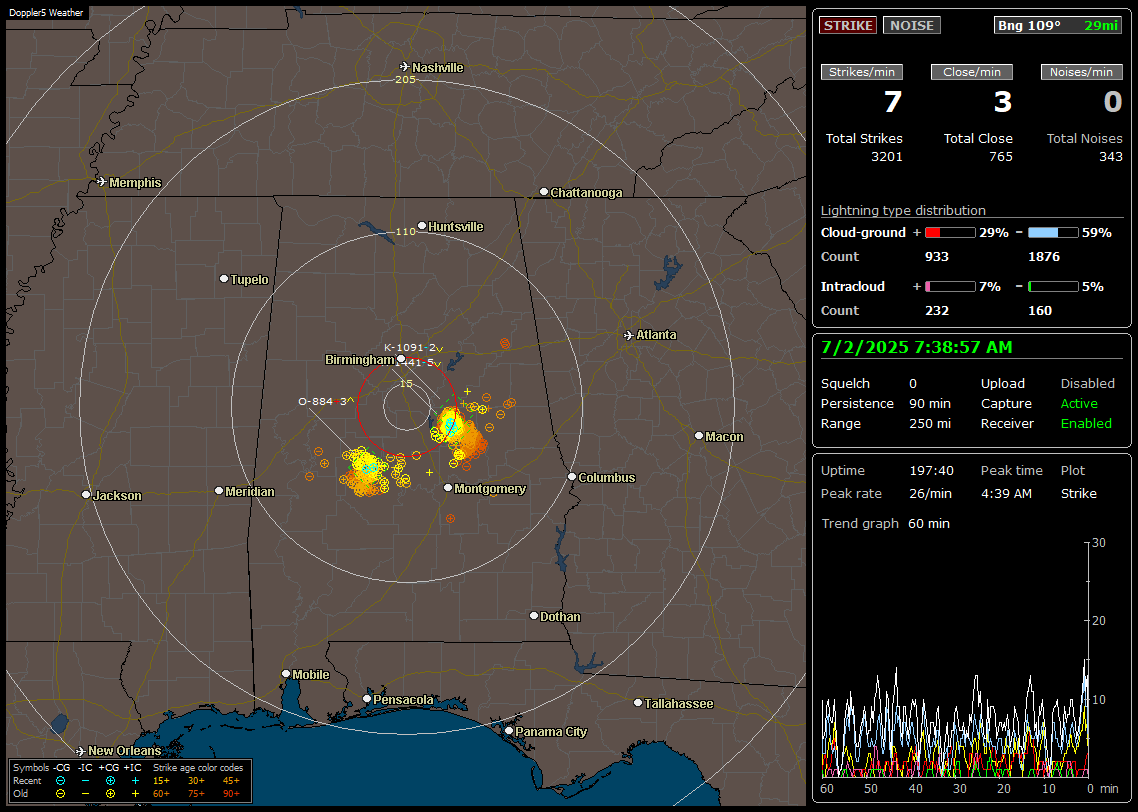Image resolution: width=1138 pixels, height=812 pixels.
Task: Select storm cell label K-1091-2
Action: click(x=410, y=348)
